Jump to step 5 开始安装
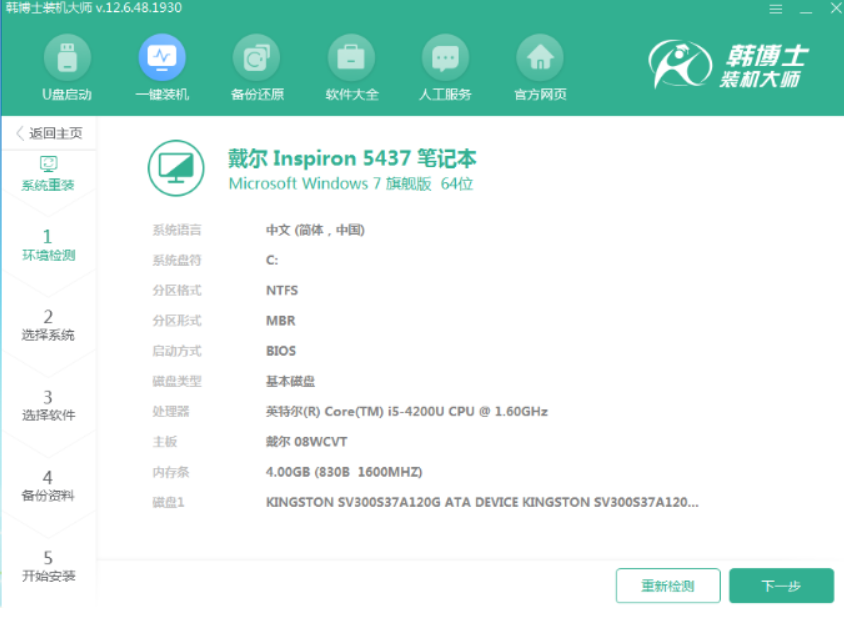 coord(48,566)
